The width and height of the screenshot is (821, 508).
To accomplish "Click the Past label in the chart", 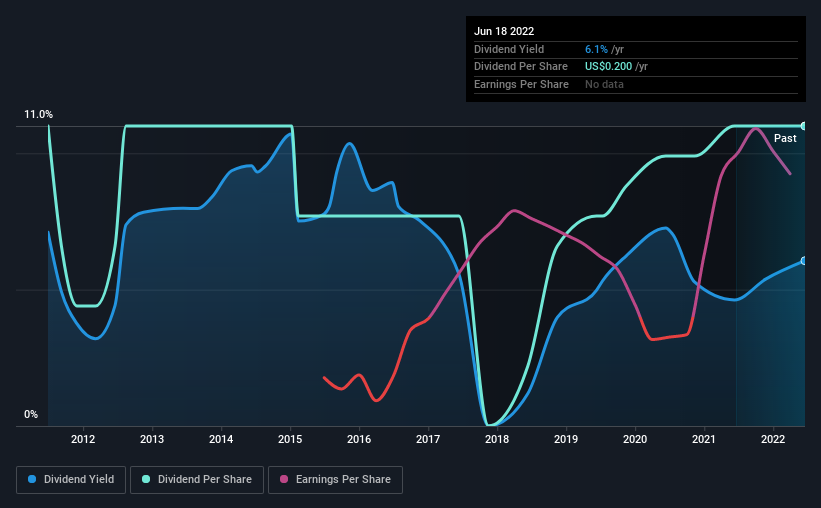I will click(785, 138).
